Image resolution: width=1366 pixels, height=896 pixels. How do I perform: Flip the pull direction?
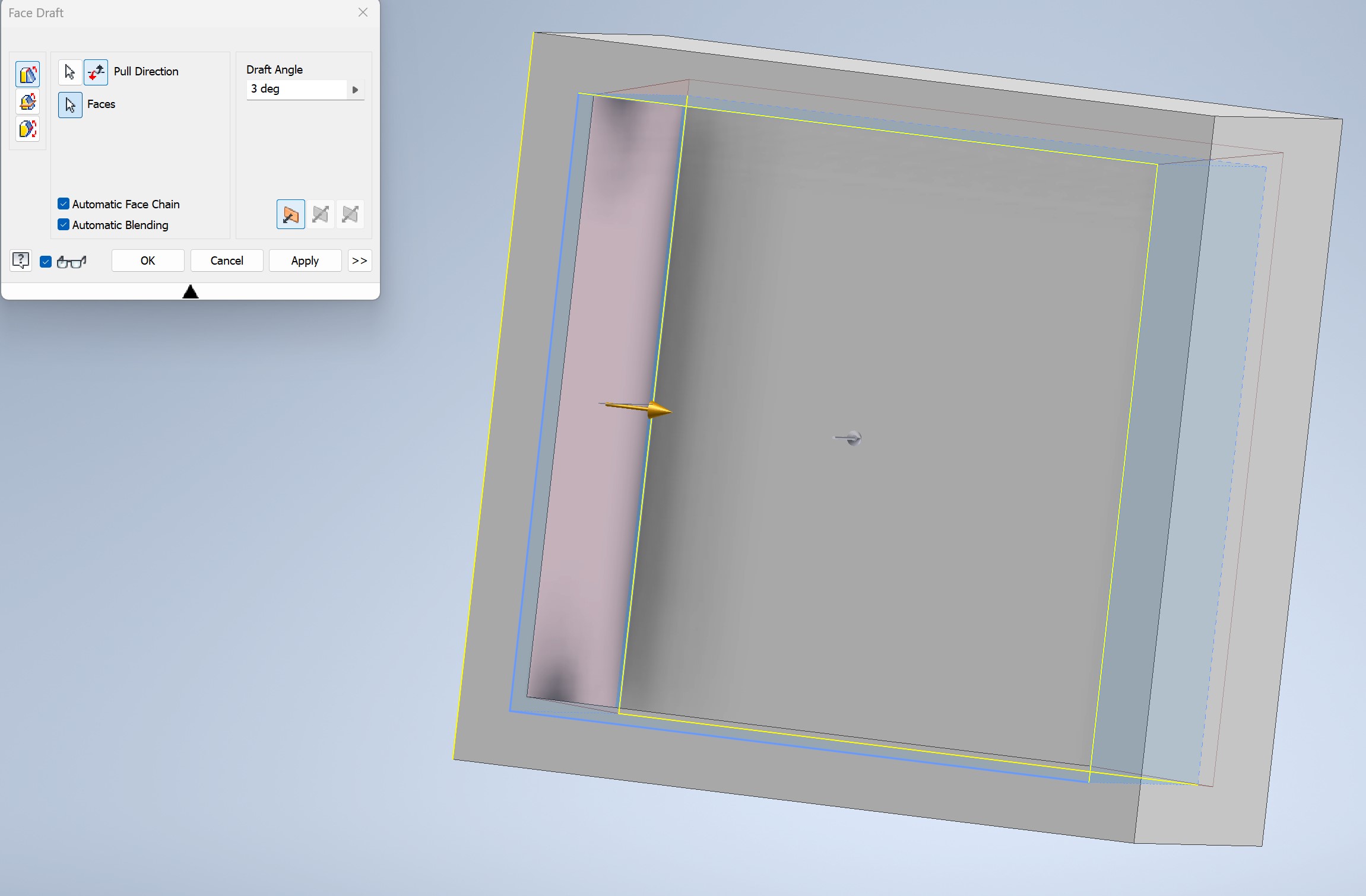point(96,72)
